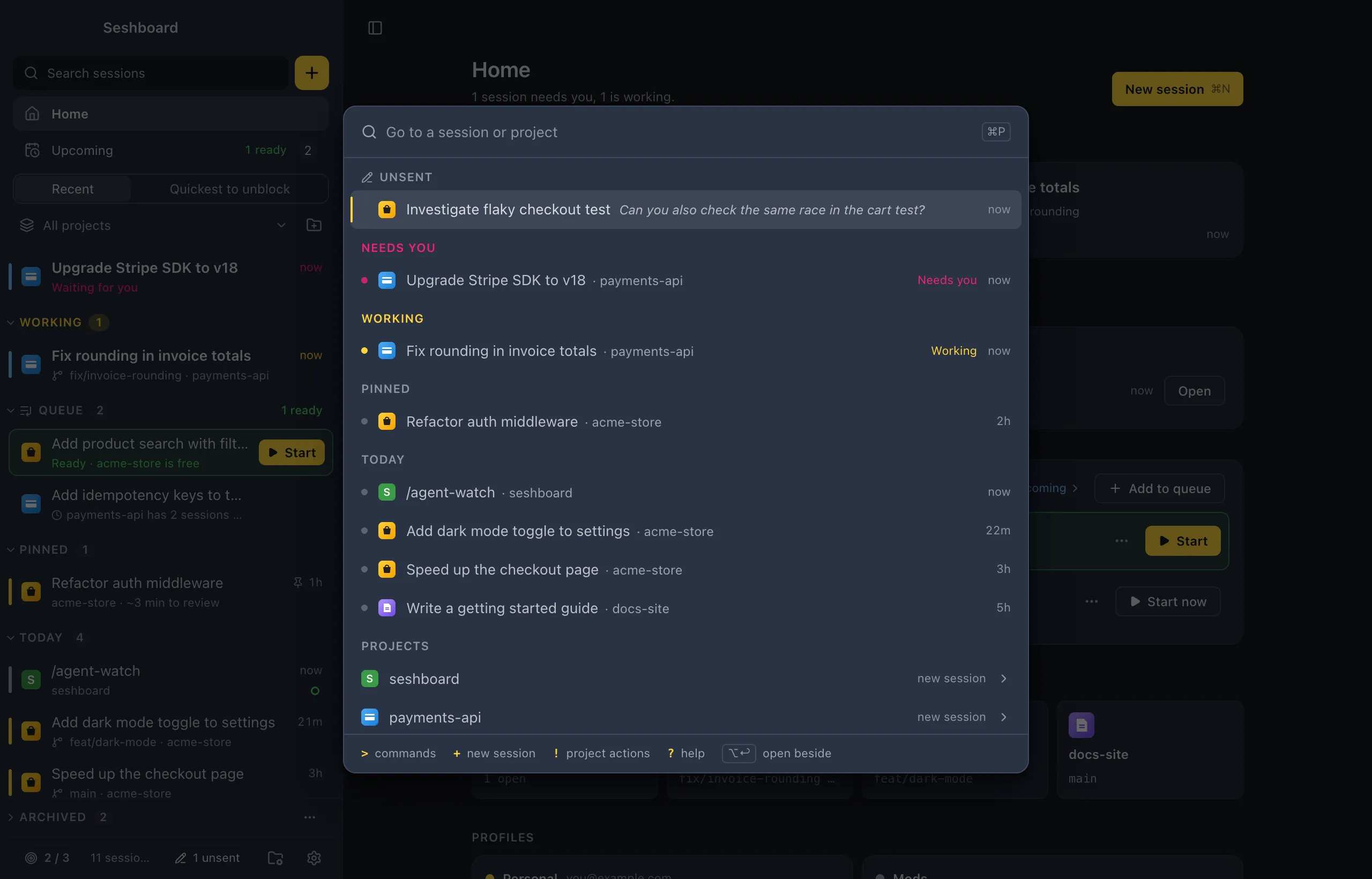Open Home in the sidebar
Screen dimensions: 1372x879
(x=170, y=114)
